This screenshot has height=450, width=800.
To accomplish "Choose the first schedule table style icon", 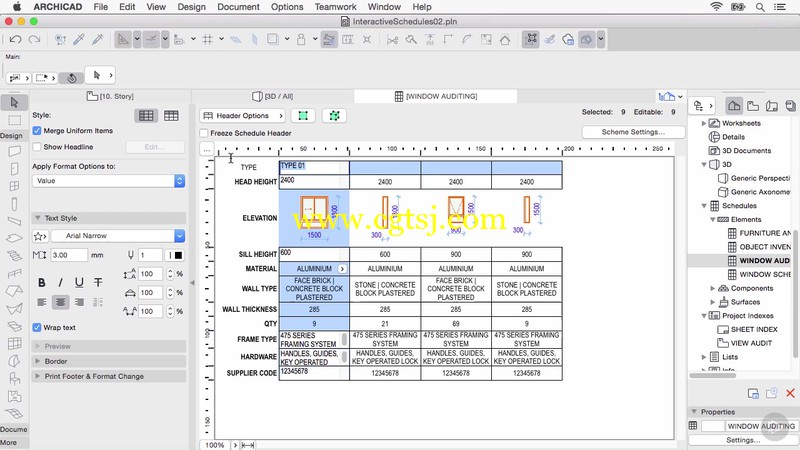I will [x=146, y=116].
